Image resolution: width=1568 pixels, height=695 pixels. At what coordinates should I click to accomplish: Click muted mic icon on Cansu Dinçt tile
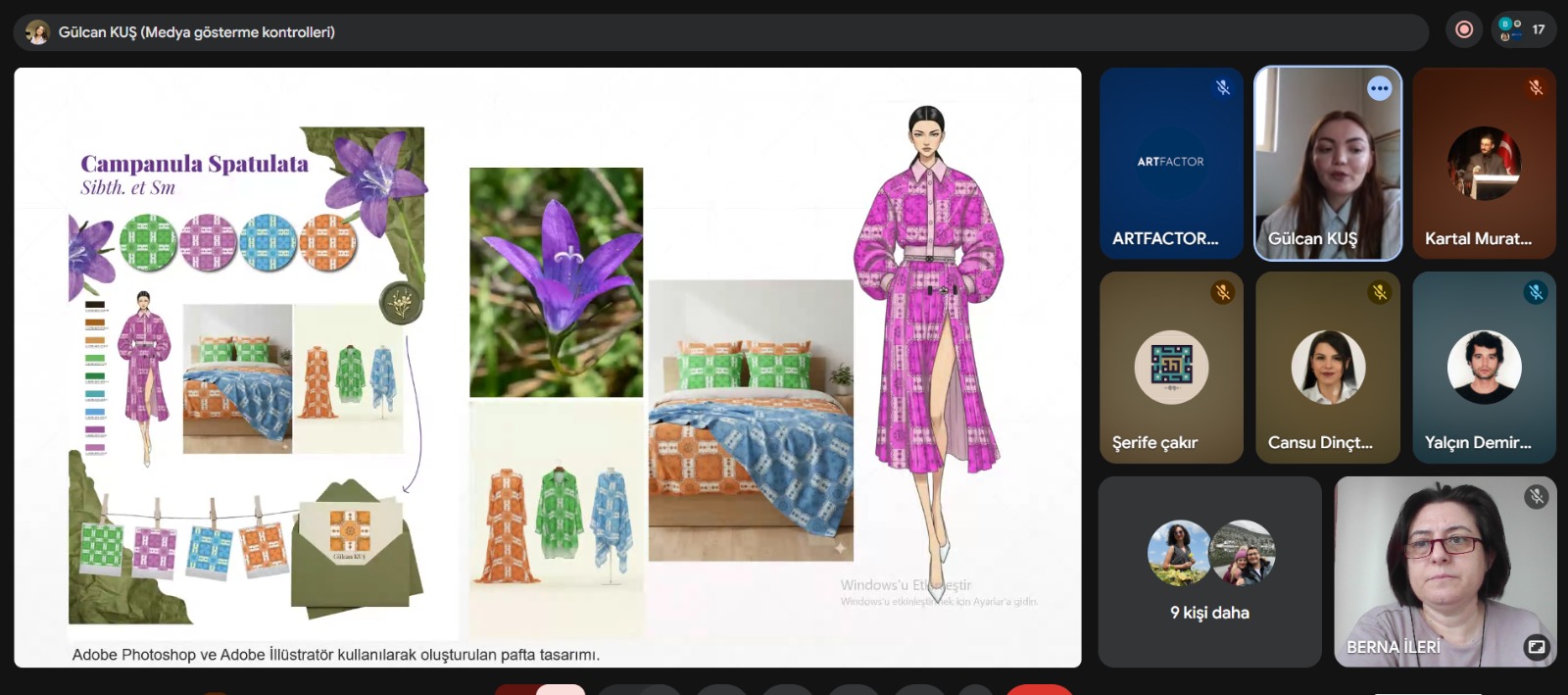[1379, 292]
